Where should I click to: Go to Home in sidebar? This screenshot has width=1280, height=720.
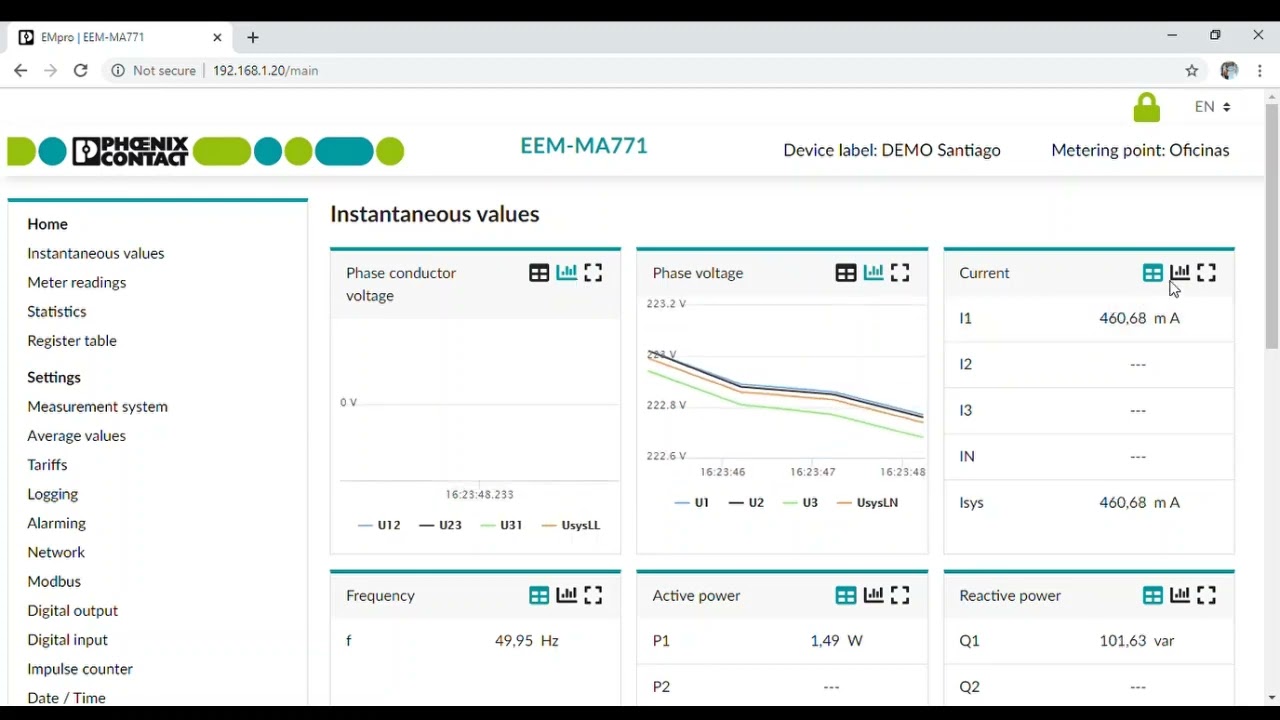(48, 224)
